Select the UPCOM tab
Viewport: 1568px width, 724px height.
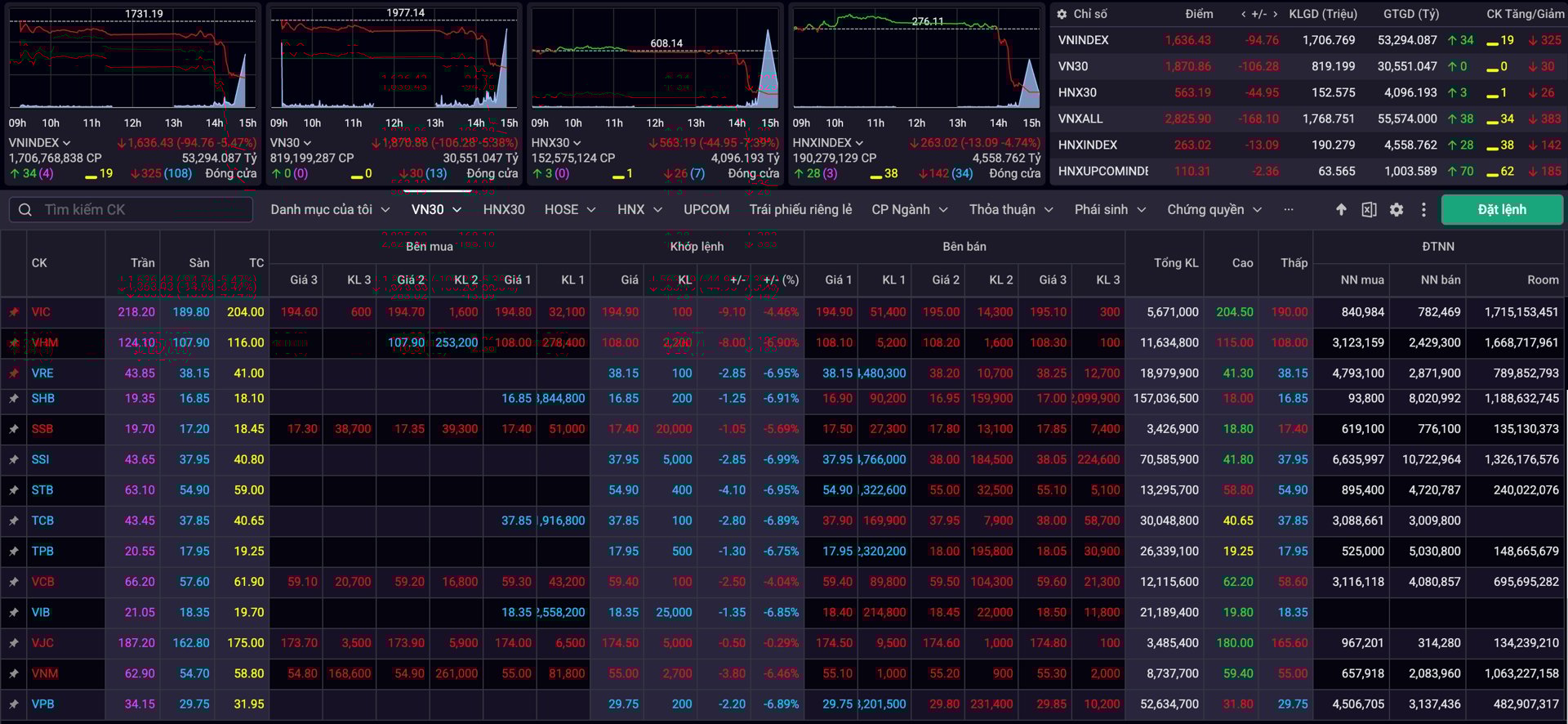[x=706, y=210]
